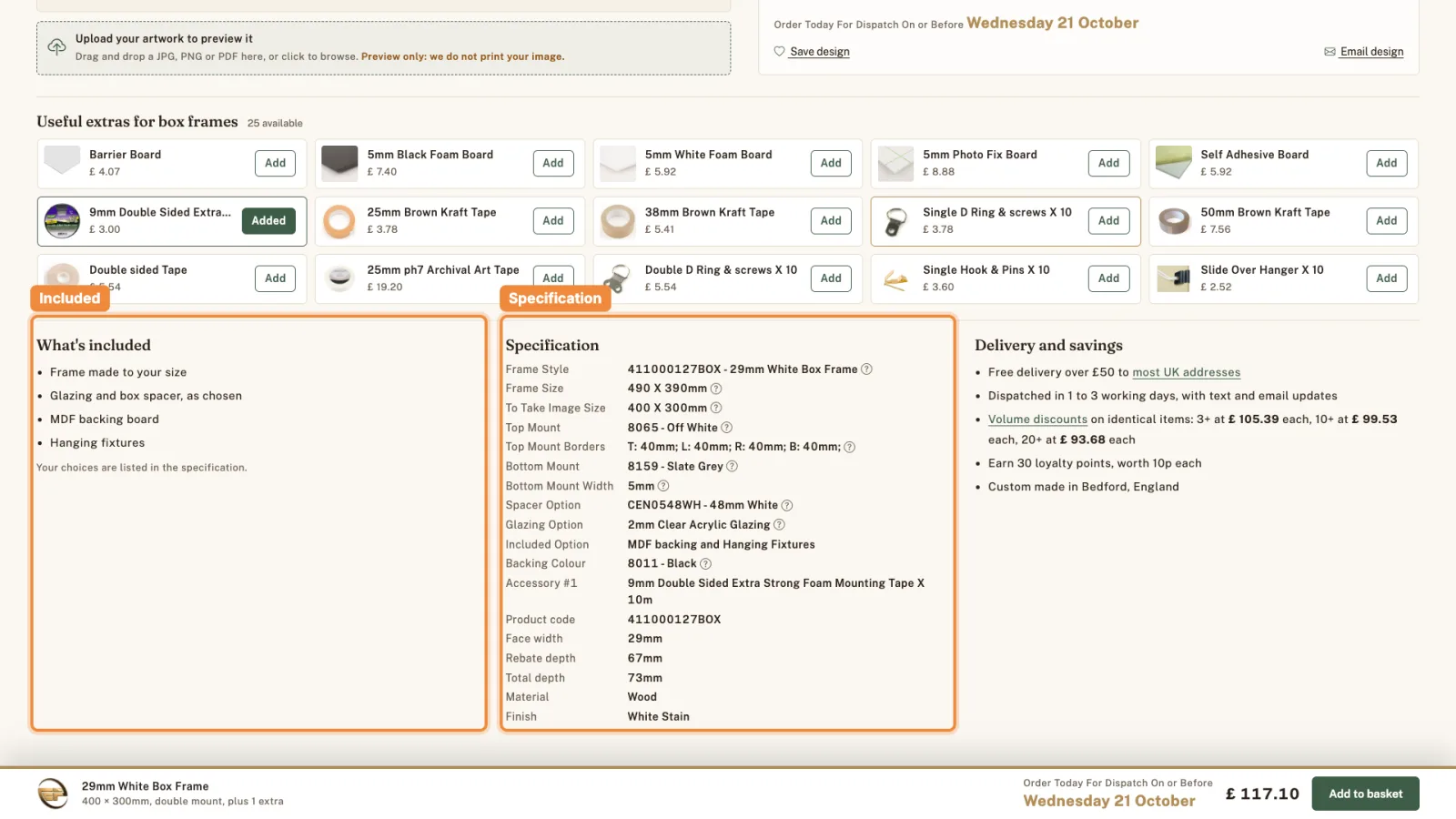This screenshot has width=1456, height=819.
Task: Open the To Take Image Size help icon
Action: [716, 408]
